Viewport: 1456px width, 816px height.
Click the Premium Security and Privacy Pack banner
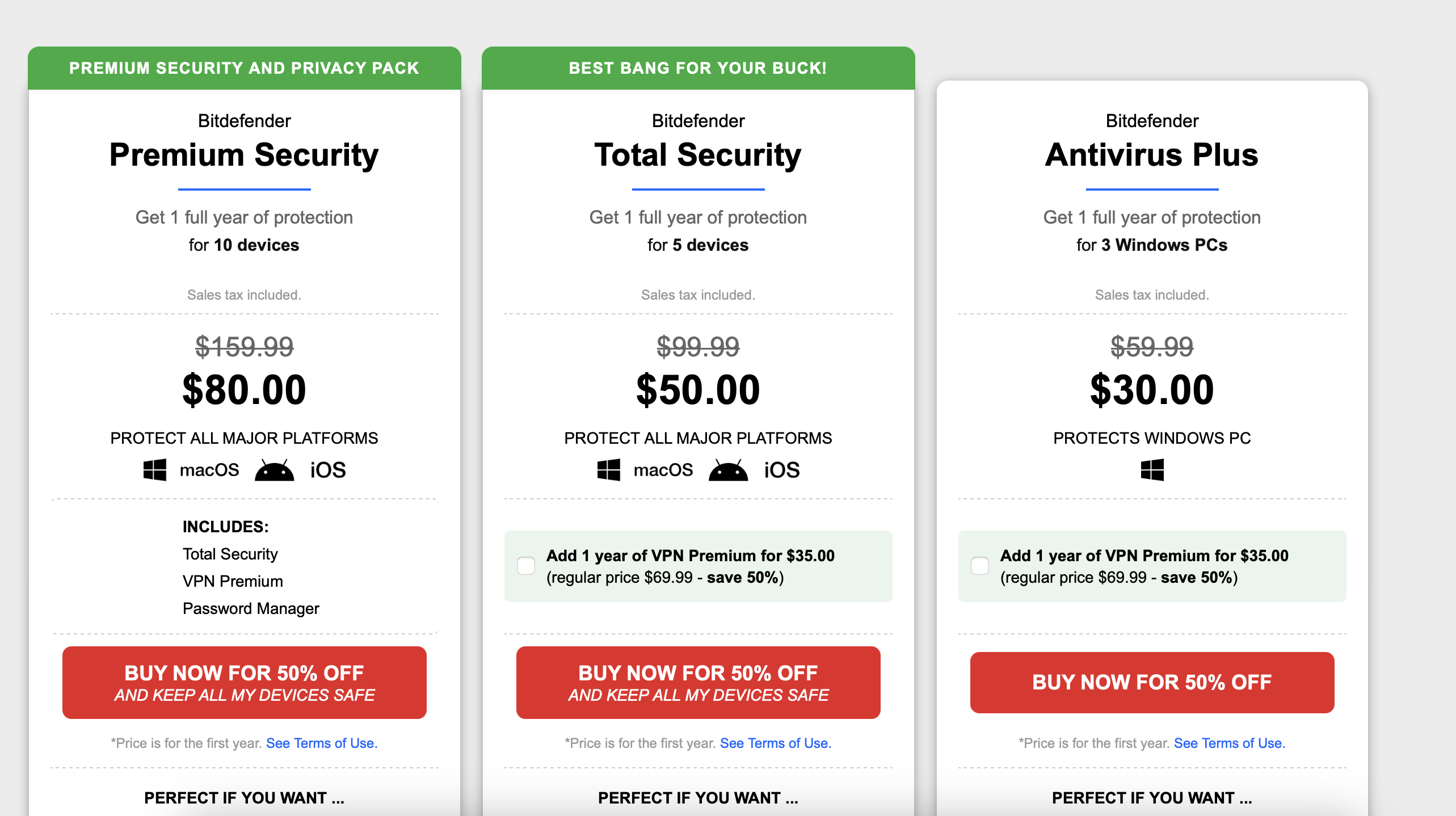pos(244,68)
